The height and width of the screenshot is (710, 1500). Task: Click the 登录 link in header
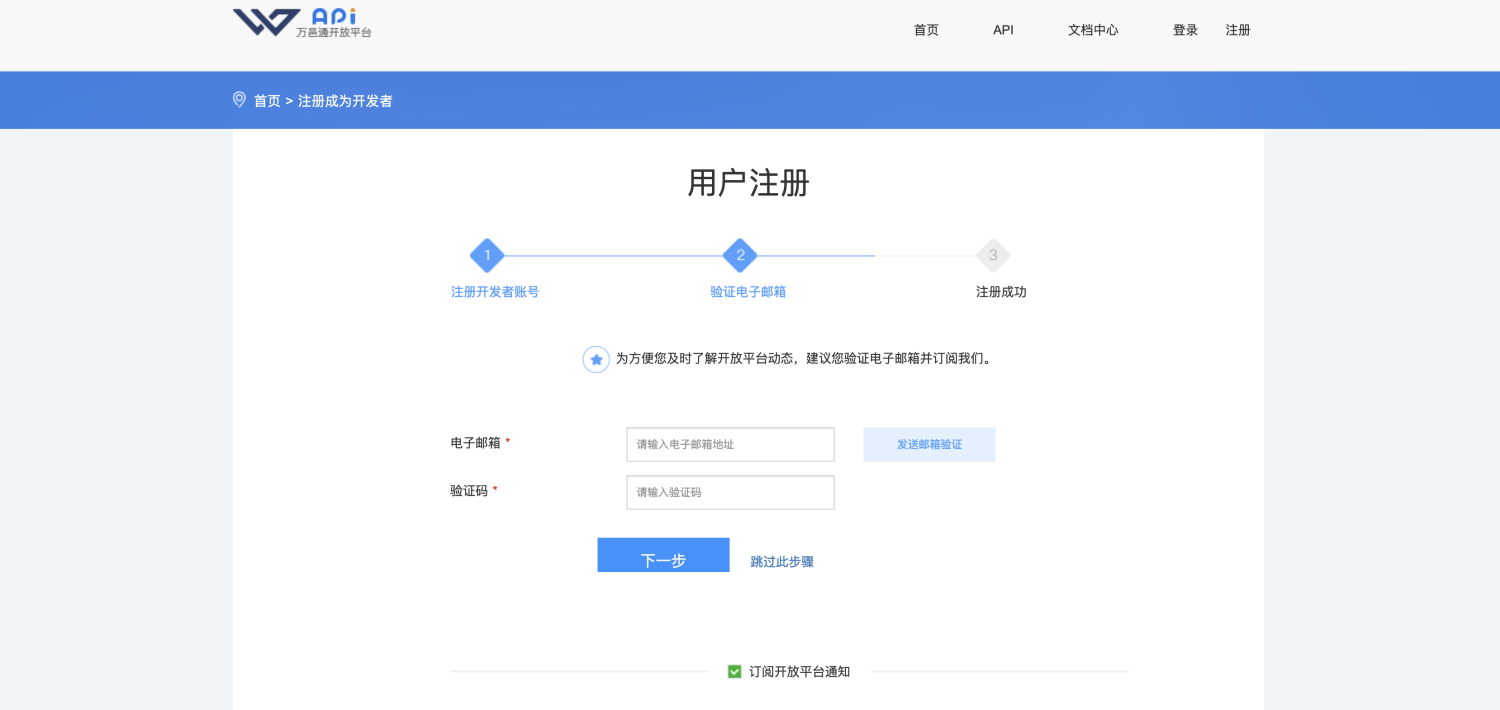[x=1185, y=30]
